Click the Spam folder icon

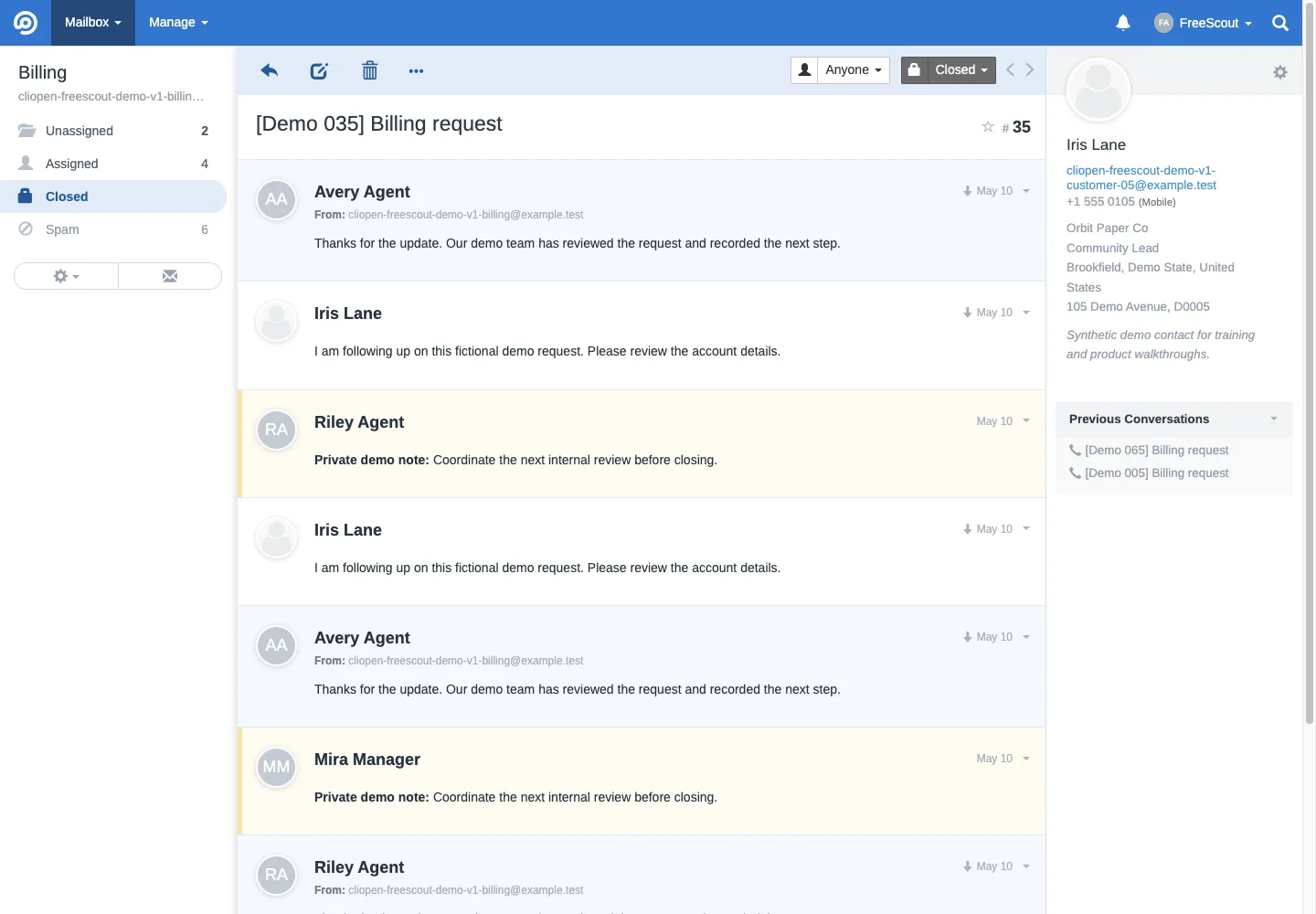26,229
